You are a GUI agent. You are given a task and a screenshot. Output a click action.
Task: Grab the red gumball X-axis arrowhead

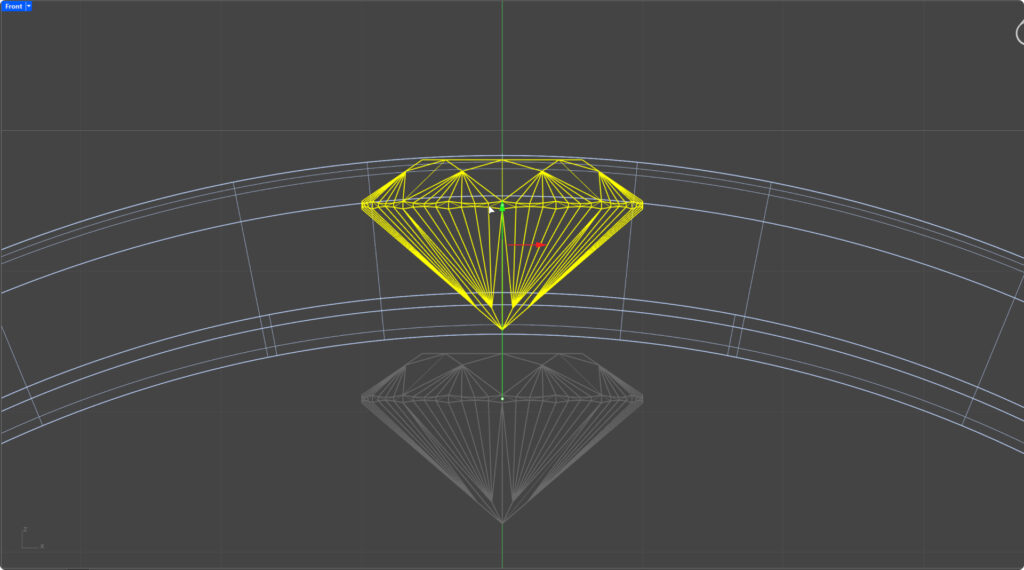click(539, 244)
